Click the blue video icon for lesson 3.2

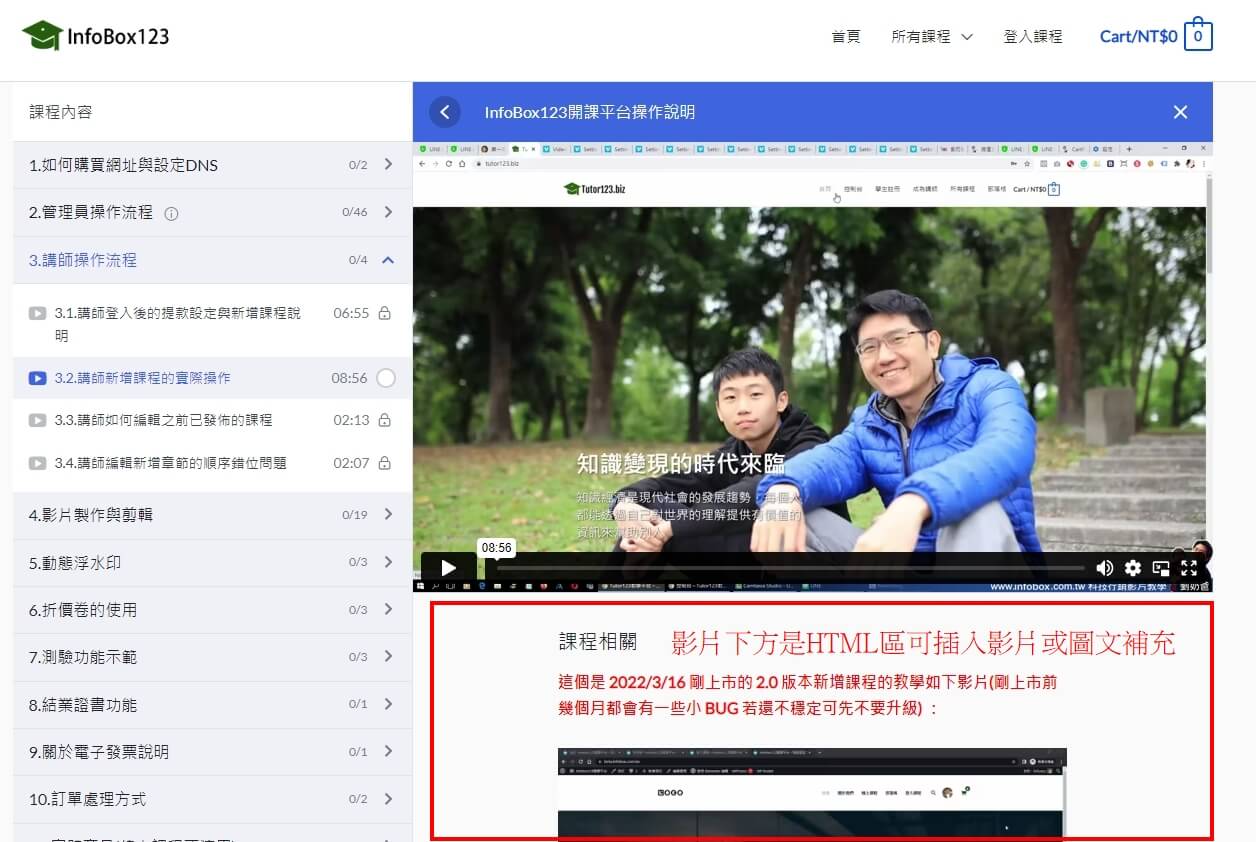click(37, 378)
